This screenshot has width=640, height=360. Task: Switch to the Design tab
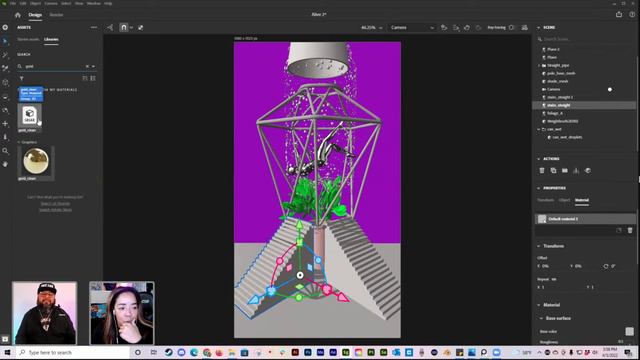[x=35, y=15]
